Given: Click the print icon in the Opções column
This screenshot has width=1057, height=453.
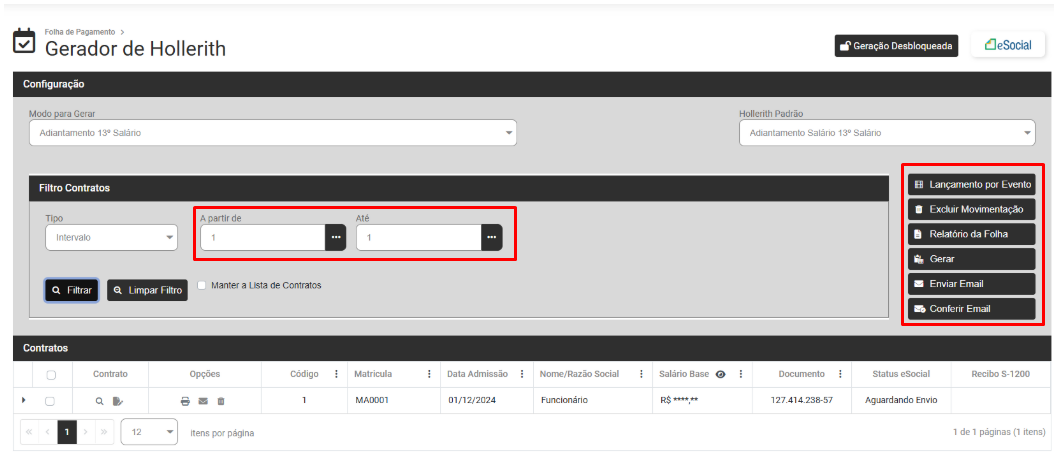Looking at the screenshot, I should pyautogui.click(x=185, y=401).
